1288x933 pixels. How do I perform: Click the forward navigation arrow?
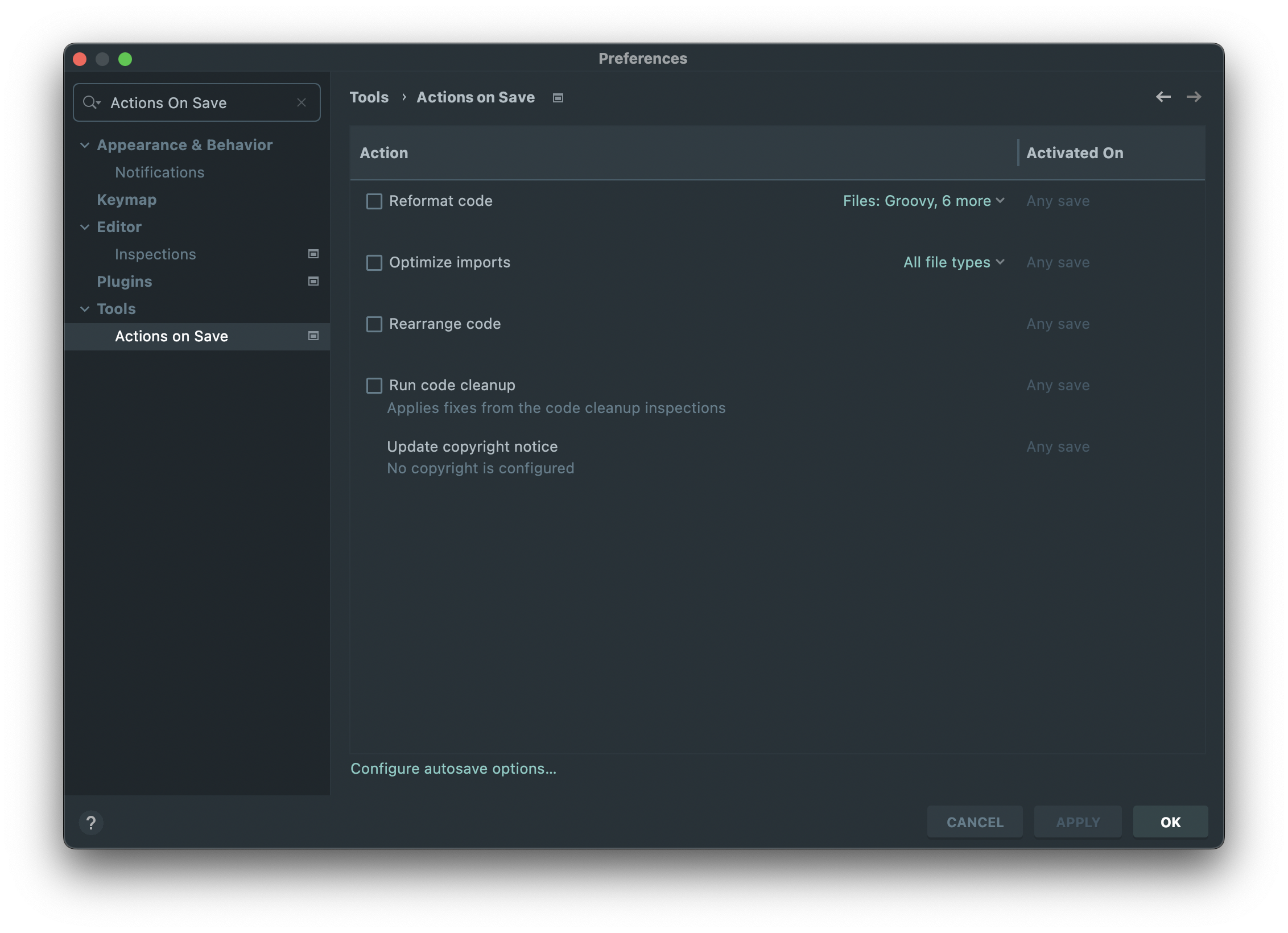coord(1194,97)
